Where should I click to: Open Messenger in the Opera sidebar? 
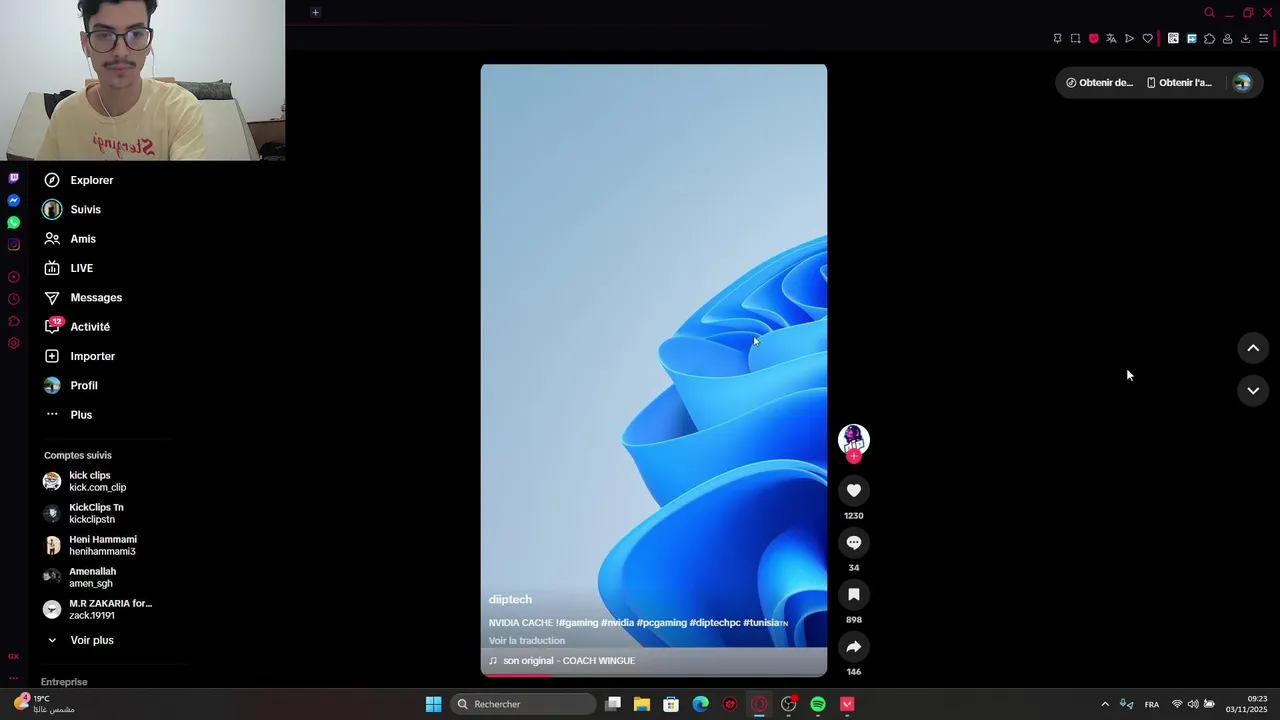click(13, 200)
